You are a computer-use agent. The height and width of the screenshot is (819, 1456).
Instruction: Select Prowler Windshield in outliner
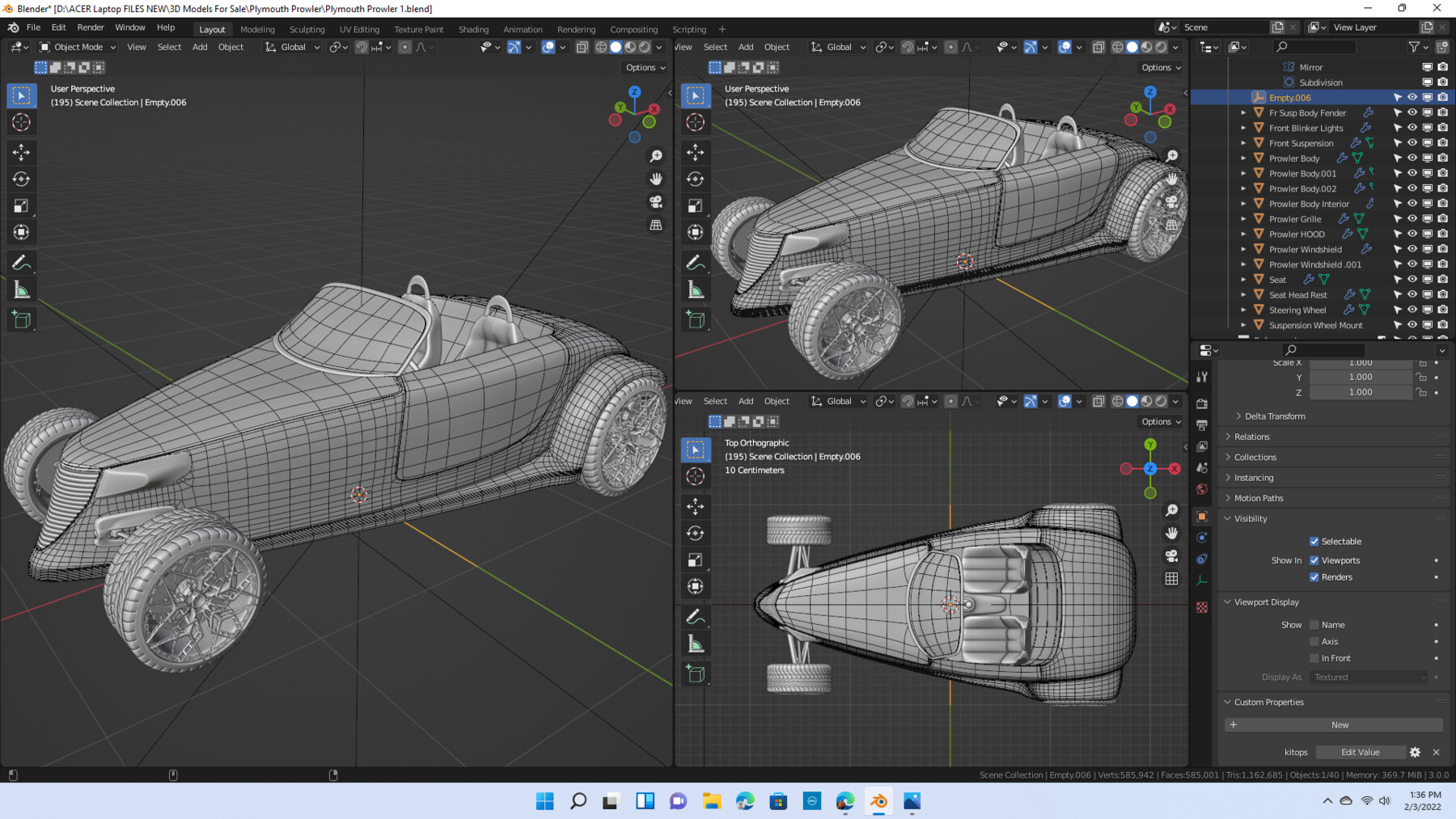[x=1305, y=250]
